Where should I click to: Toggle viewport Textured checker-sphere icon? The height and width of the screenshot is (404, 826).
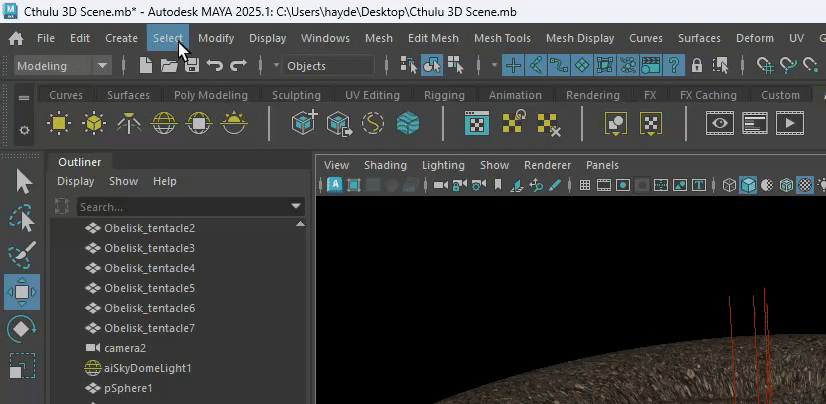(804, 185)
